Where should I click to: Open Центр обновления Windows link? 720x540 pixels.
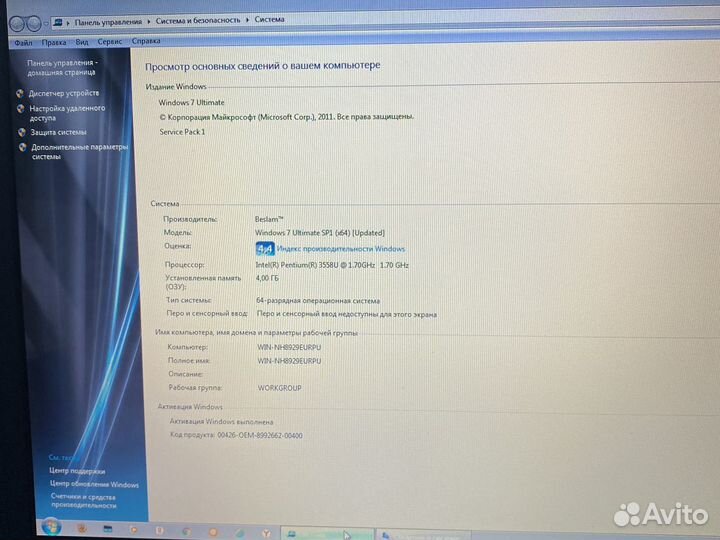tap(94, 484)
